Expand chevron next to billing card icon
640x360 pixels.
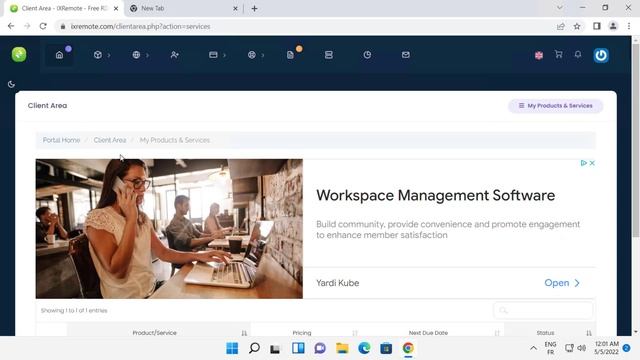coord(224,55)
